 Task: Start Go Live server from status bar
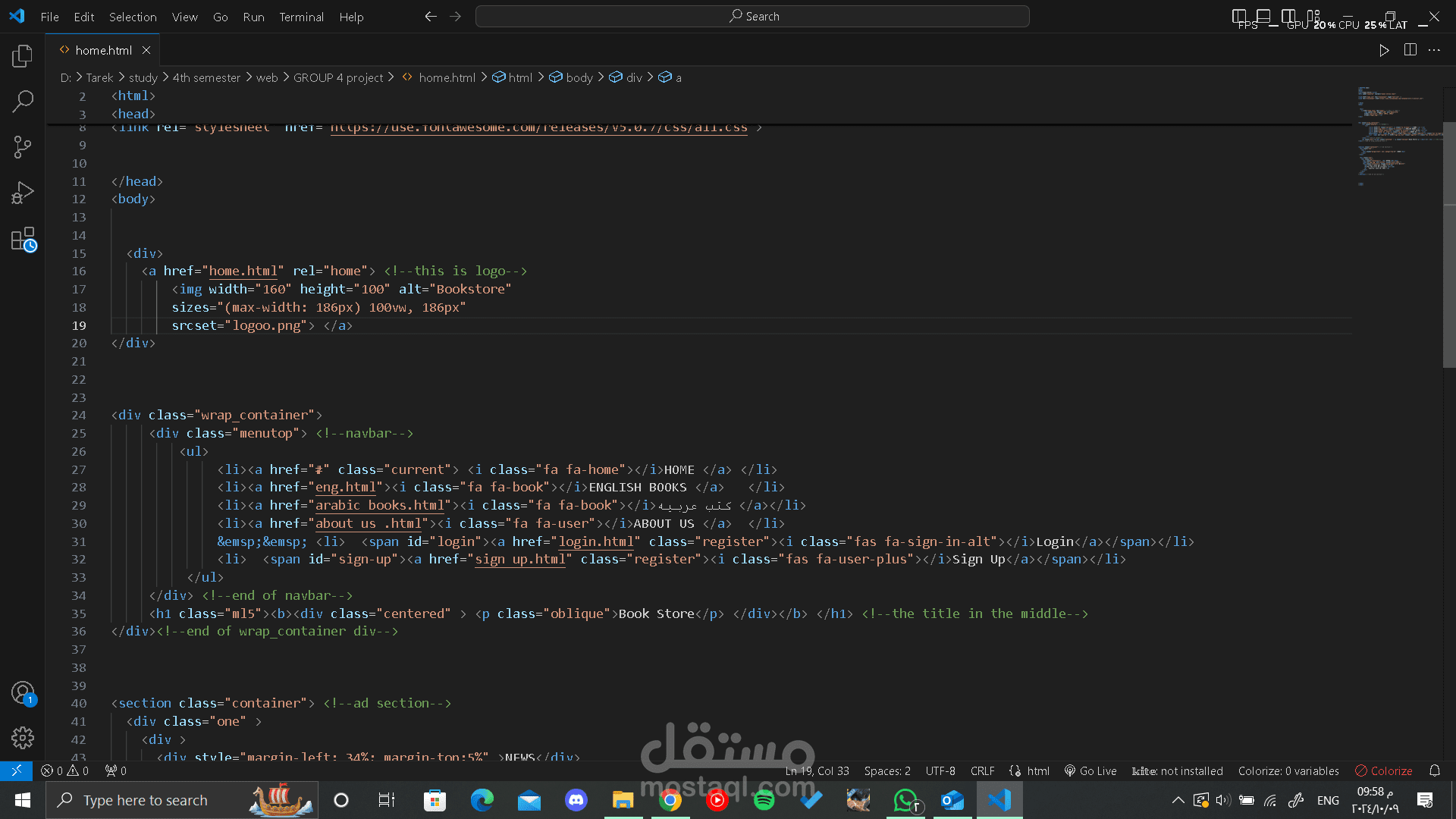tap(1090, 770)
